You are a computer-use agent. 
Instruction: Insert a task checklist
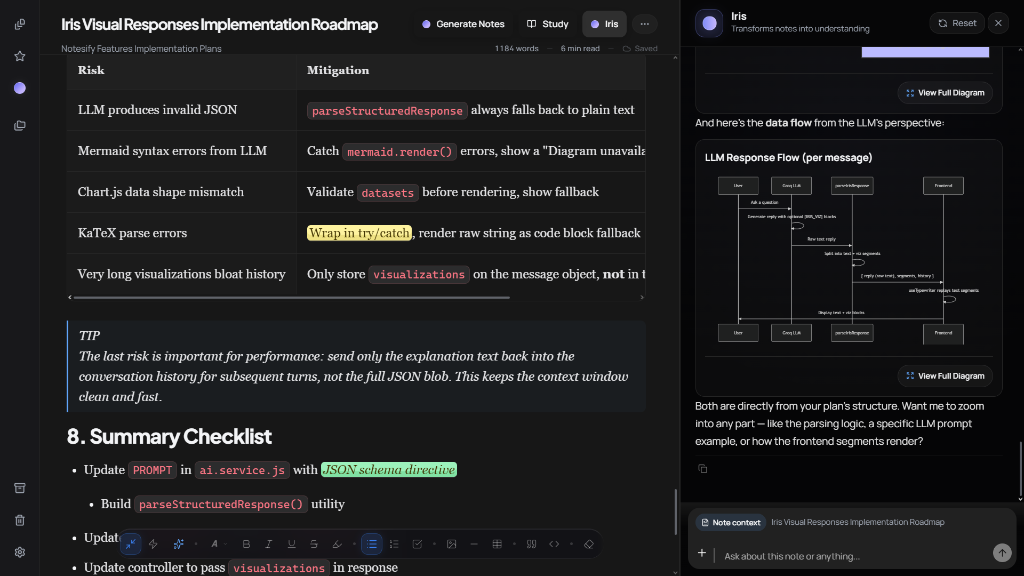click(x=417, y=544)
